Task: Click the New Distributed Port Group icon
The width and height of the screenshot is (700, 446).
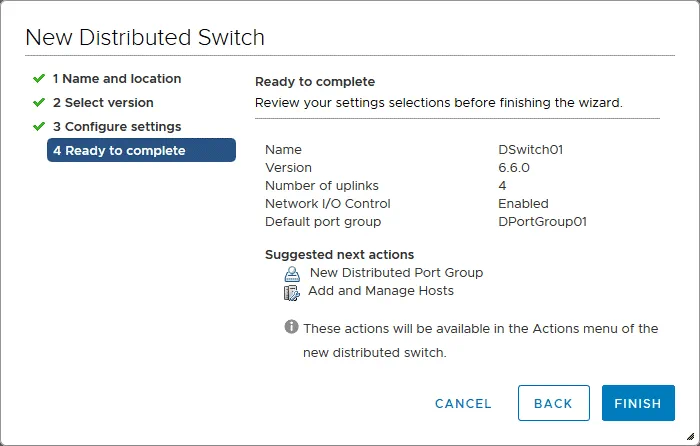Action: (291, 273)
